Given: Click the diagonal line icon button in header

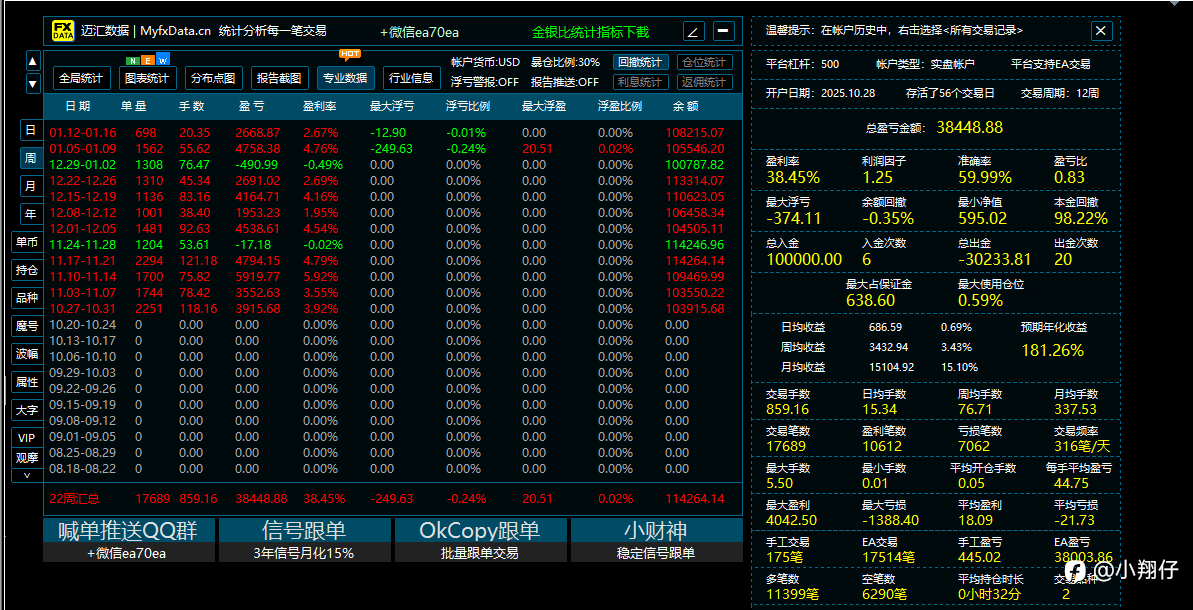Looking at the screenshot, I should [x=694, y=32].
